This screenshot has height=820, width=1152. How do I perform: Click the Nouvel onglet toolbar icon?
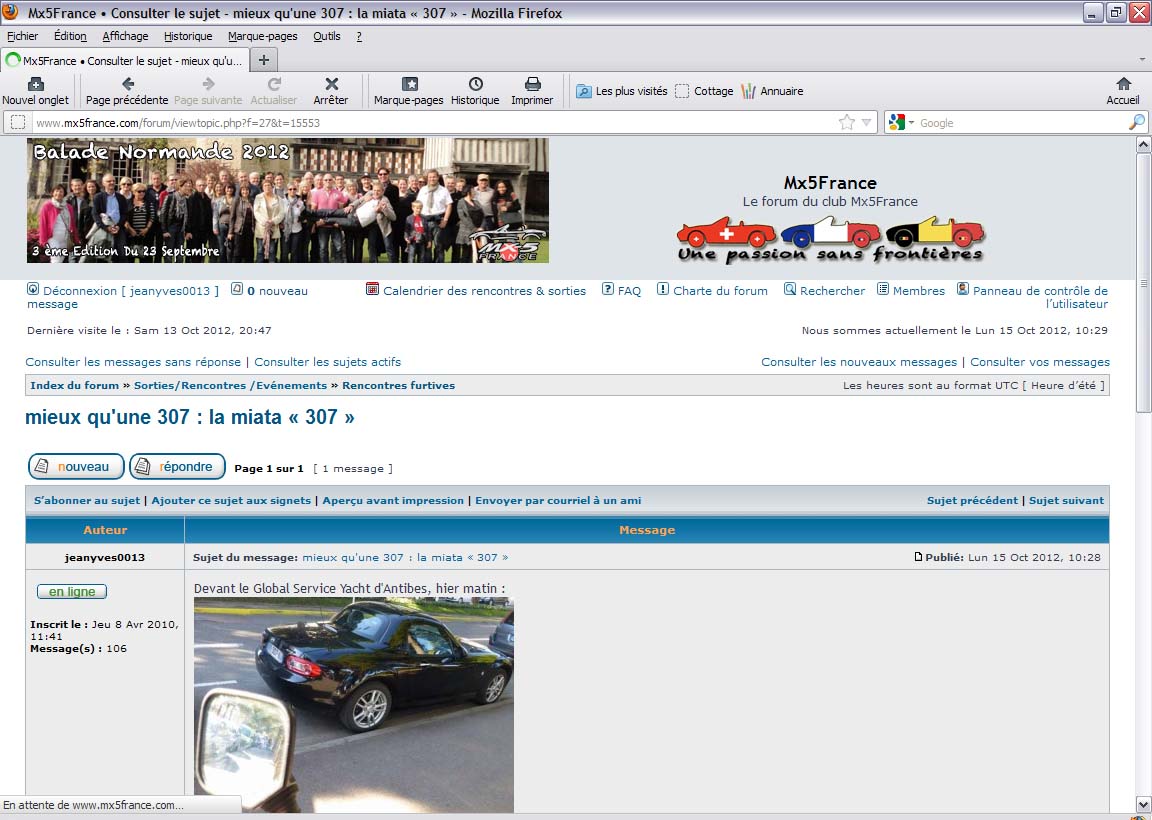(35, 85)
